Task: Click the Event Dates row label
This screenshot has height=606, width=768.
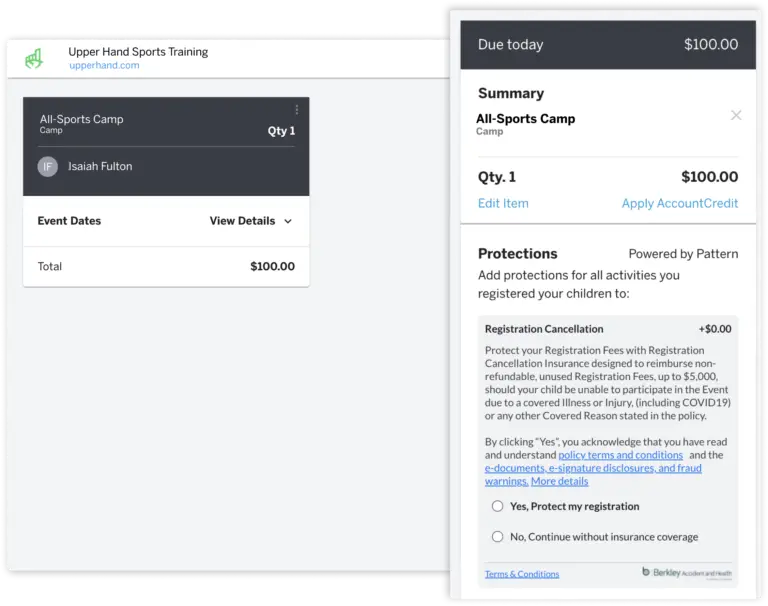Action: [x=69, y=221]
